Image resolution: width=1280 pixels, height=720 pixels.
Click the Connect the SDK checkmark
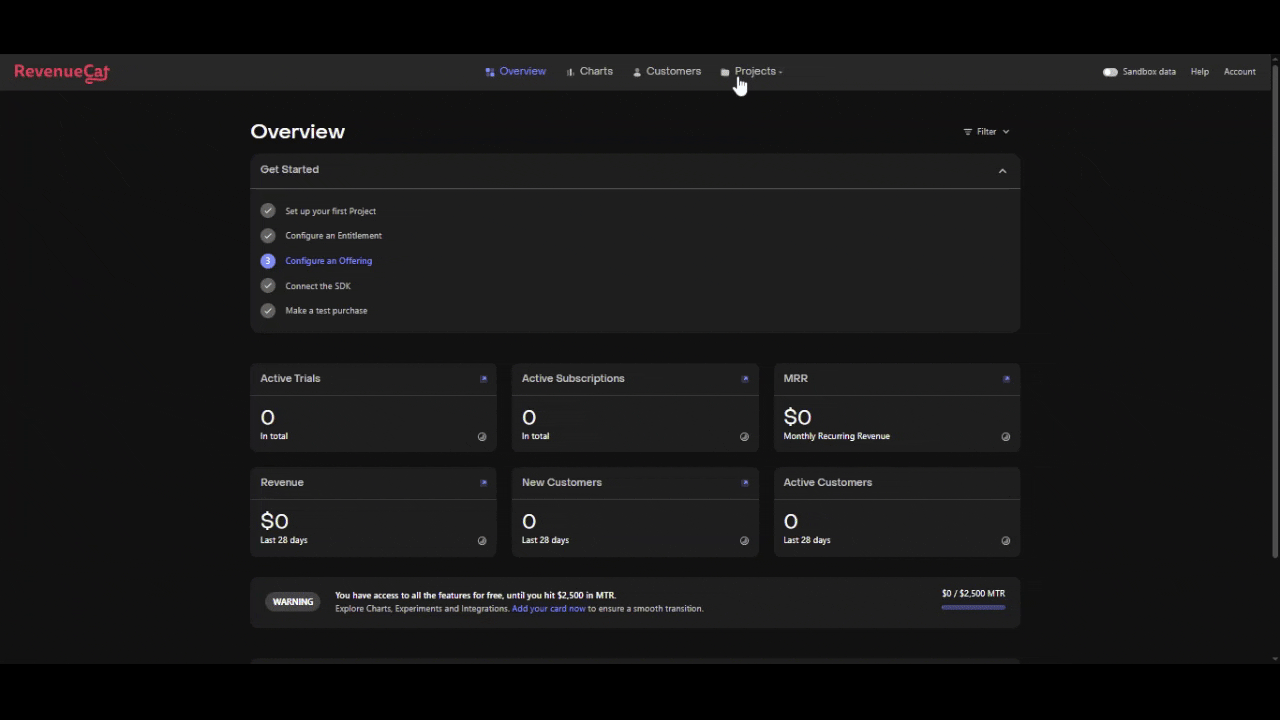[267, 285]
